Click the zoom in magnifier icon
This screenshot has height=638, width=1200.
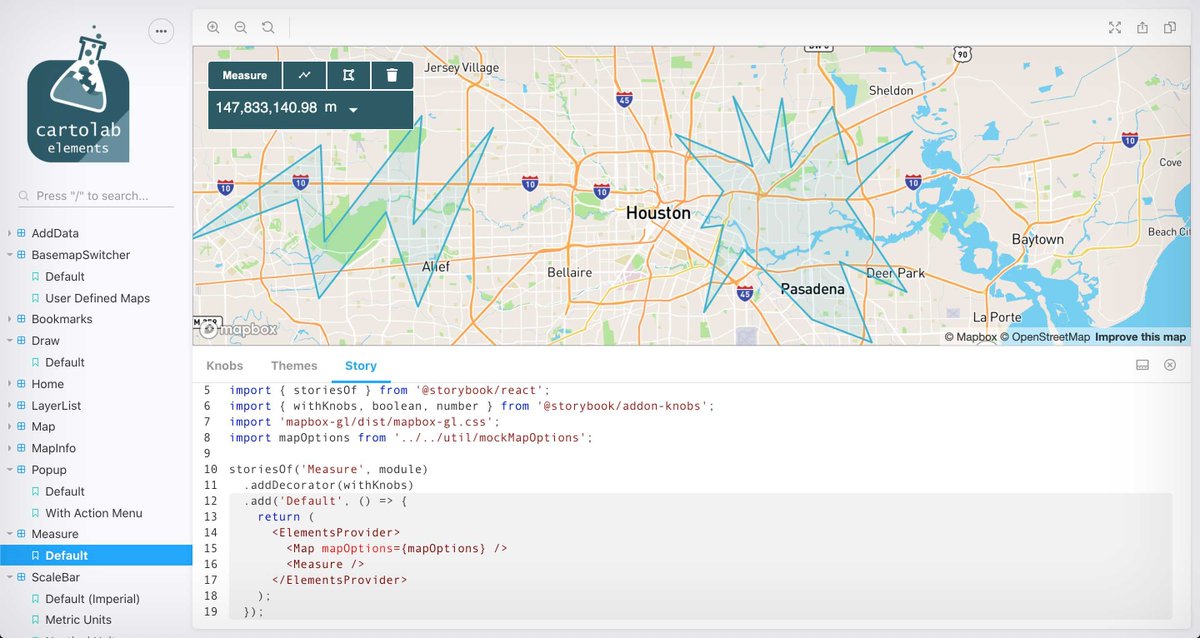213,28
